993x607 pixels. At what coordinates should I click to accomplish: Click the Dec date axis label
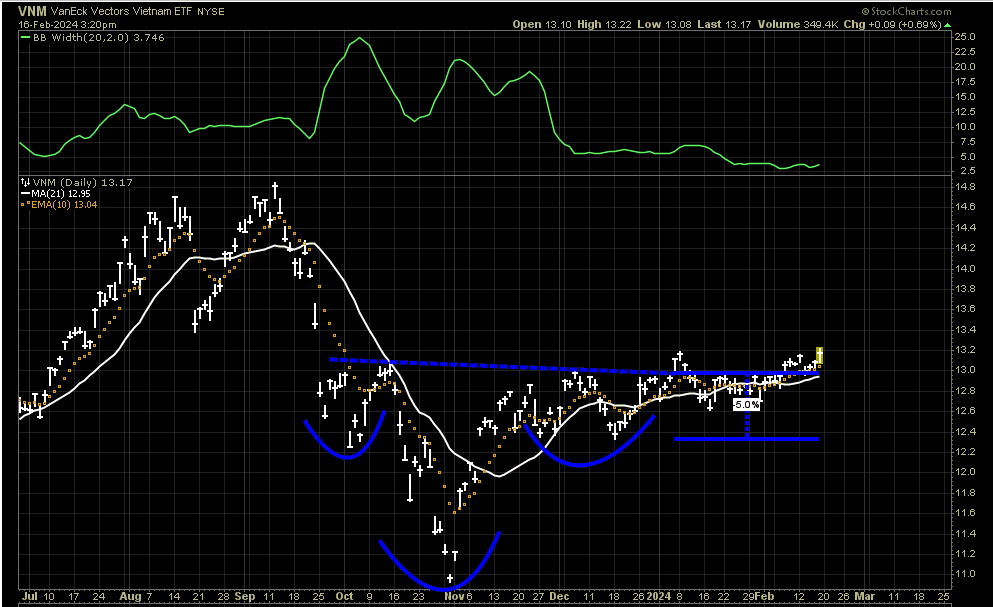click(x=559, y=596)
